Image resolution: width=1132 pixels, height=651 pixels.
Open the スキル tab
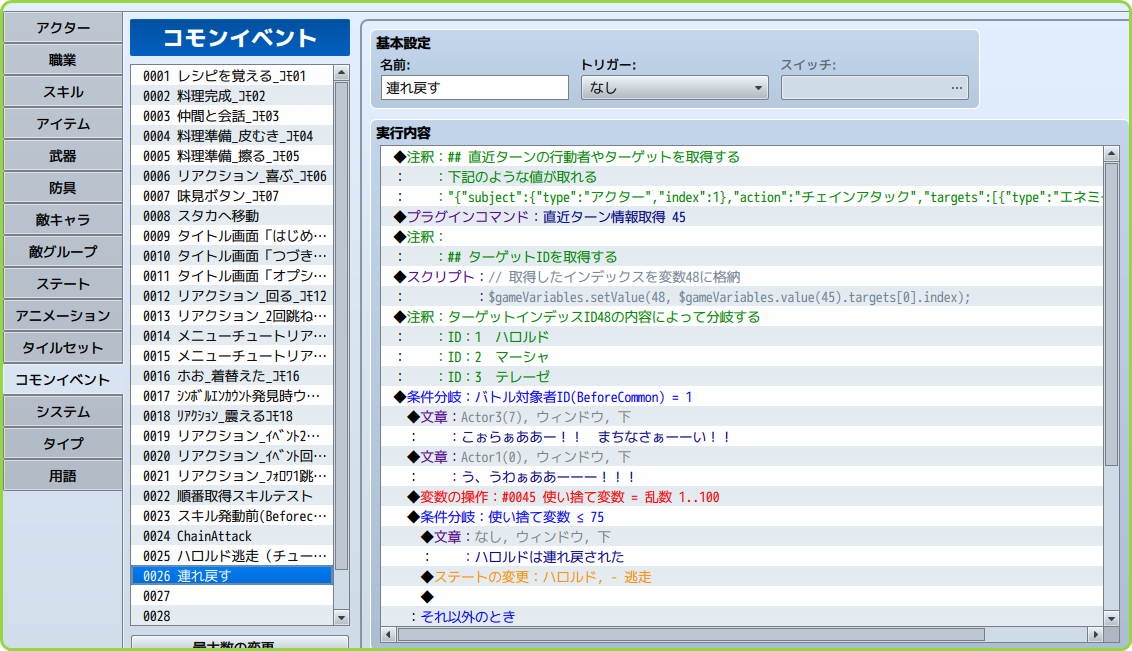click(63, 92)
